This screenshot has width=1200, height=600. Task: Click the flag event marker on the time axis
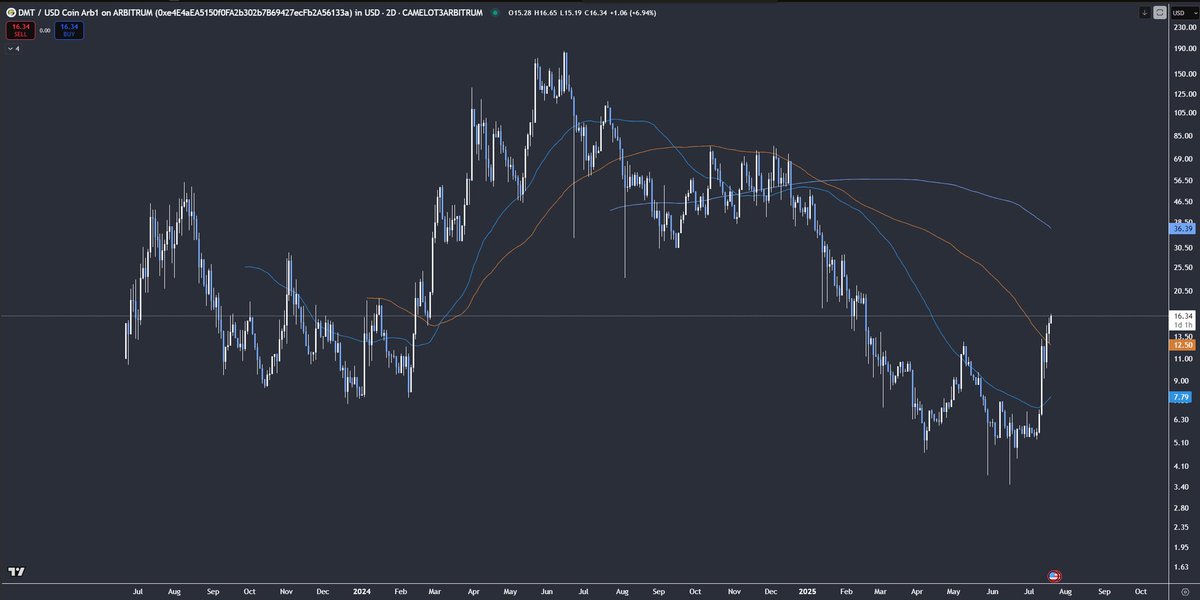1053,577
